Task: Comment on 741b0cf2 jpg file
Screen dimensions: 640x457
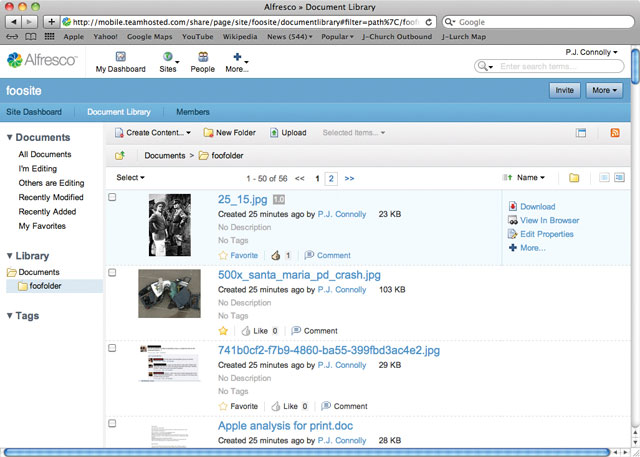Action: (344, 406)
